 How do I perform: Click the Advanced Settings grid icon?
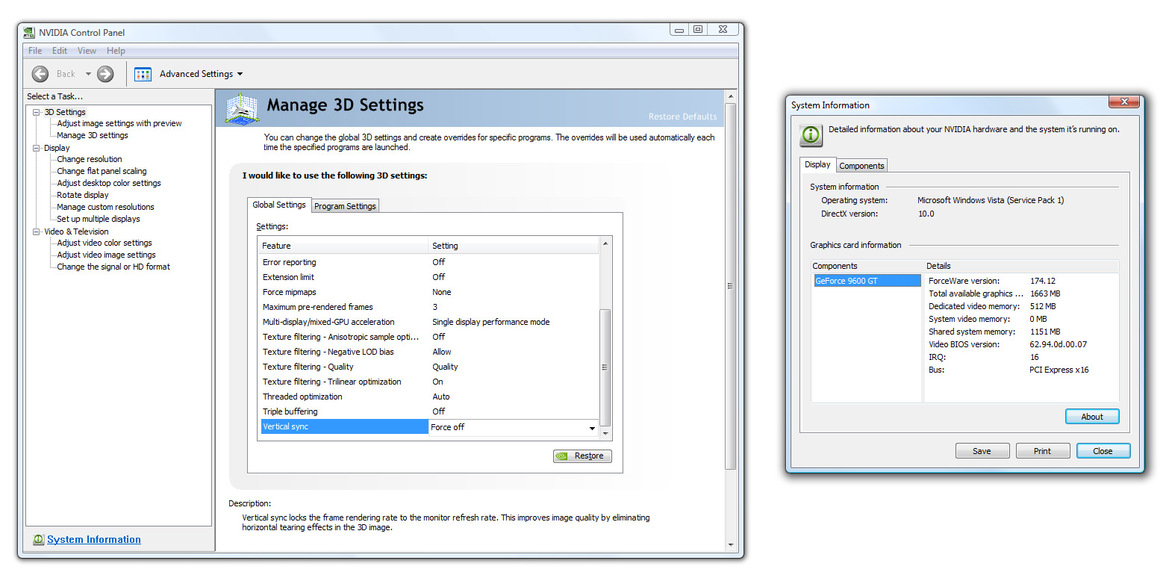[x=143, y=74]
